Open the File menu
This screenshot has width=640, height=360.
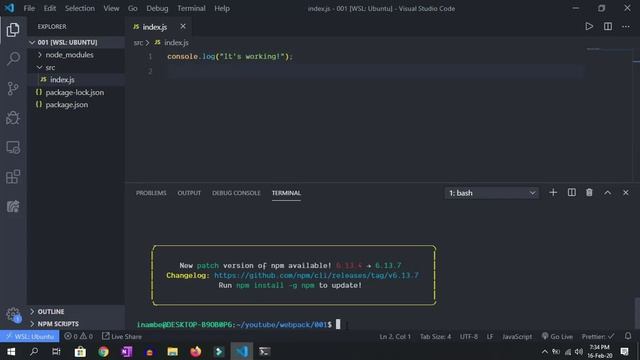(x=29, y=8)
